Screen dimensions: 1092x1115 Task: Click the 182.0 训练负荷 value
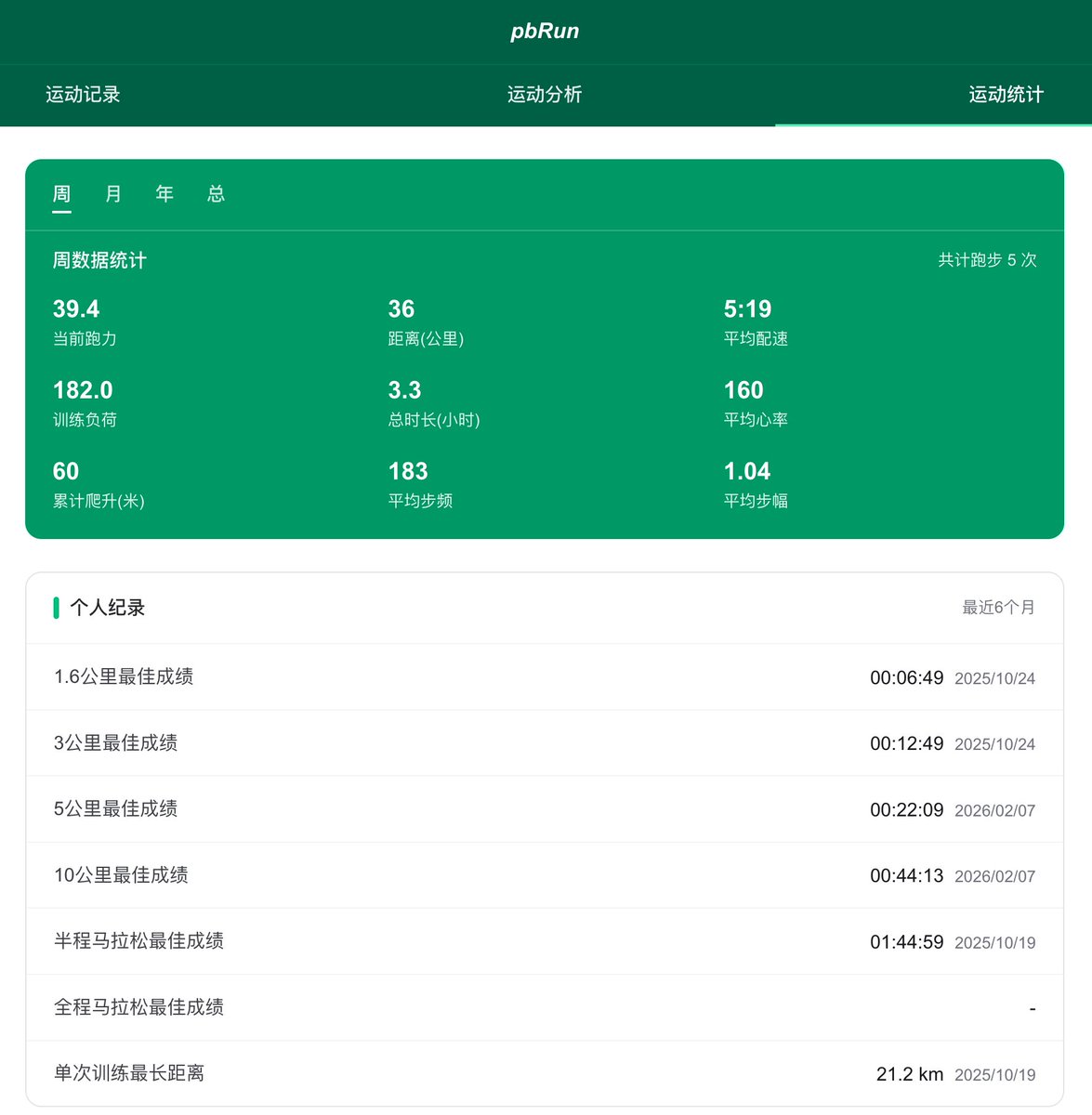[83, 390]
